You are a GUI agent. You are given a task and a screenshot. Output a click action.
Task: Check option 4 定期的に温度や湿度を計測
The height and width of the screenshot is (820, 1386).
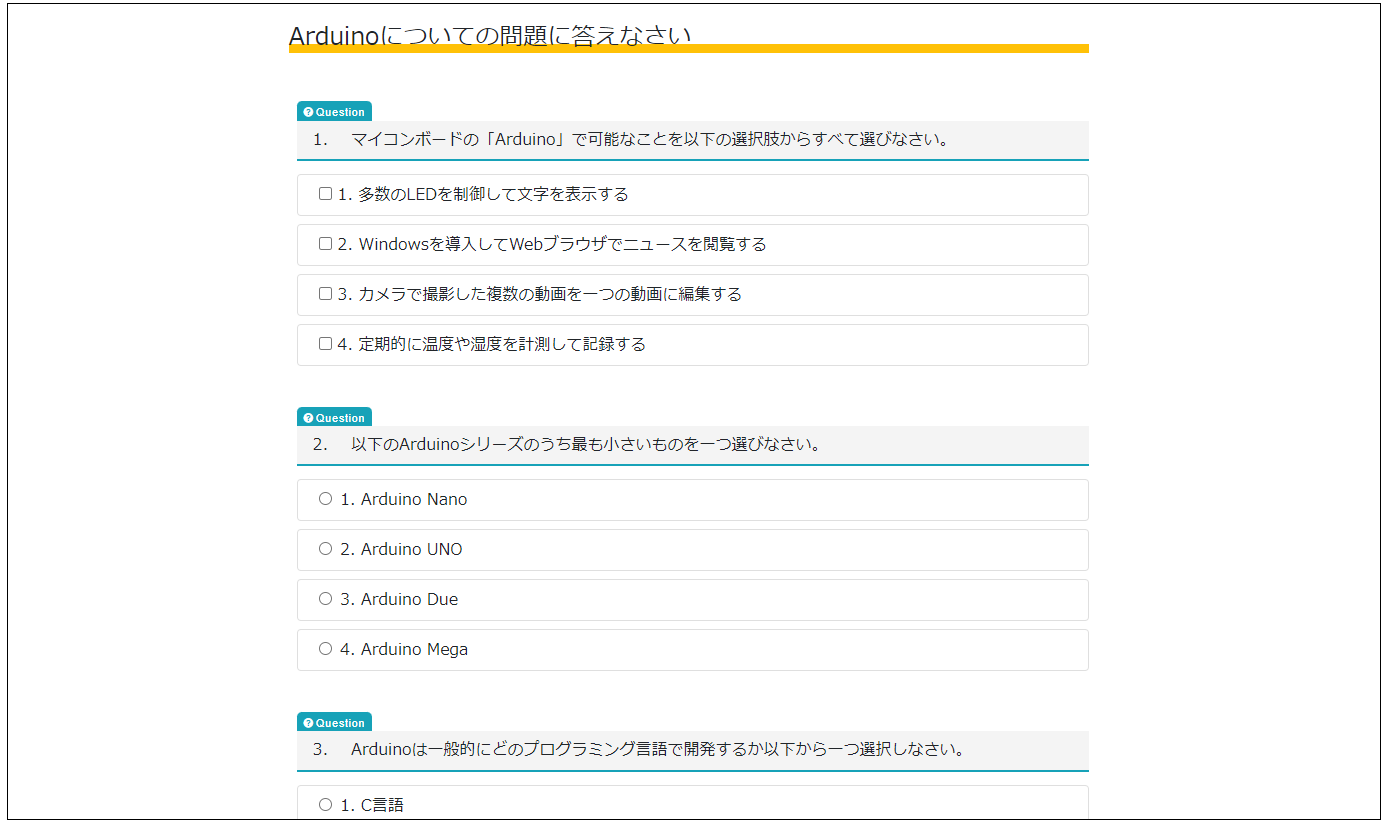(325, 344)
